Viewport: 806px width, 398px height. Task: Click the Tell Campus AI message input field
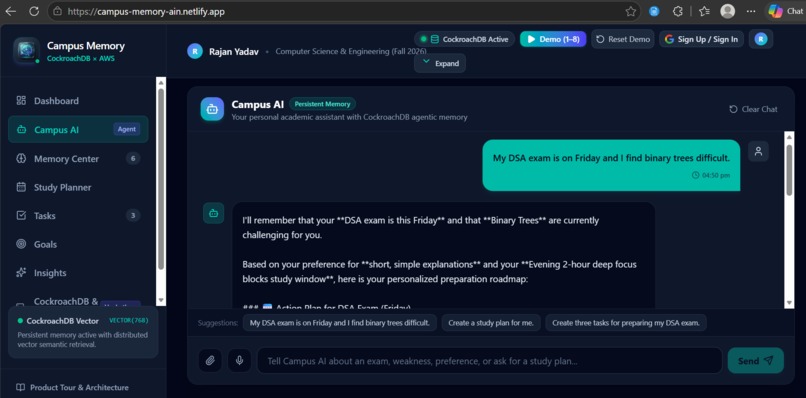(x=489, y=360)
